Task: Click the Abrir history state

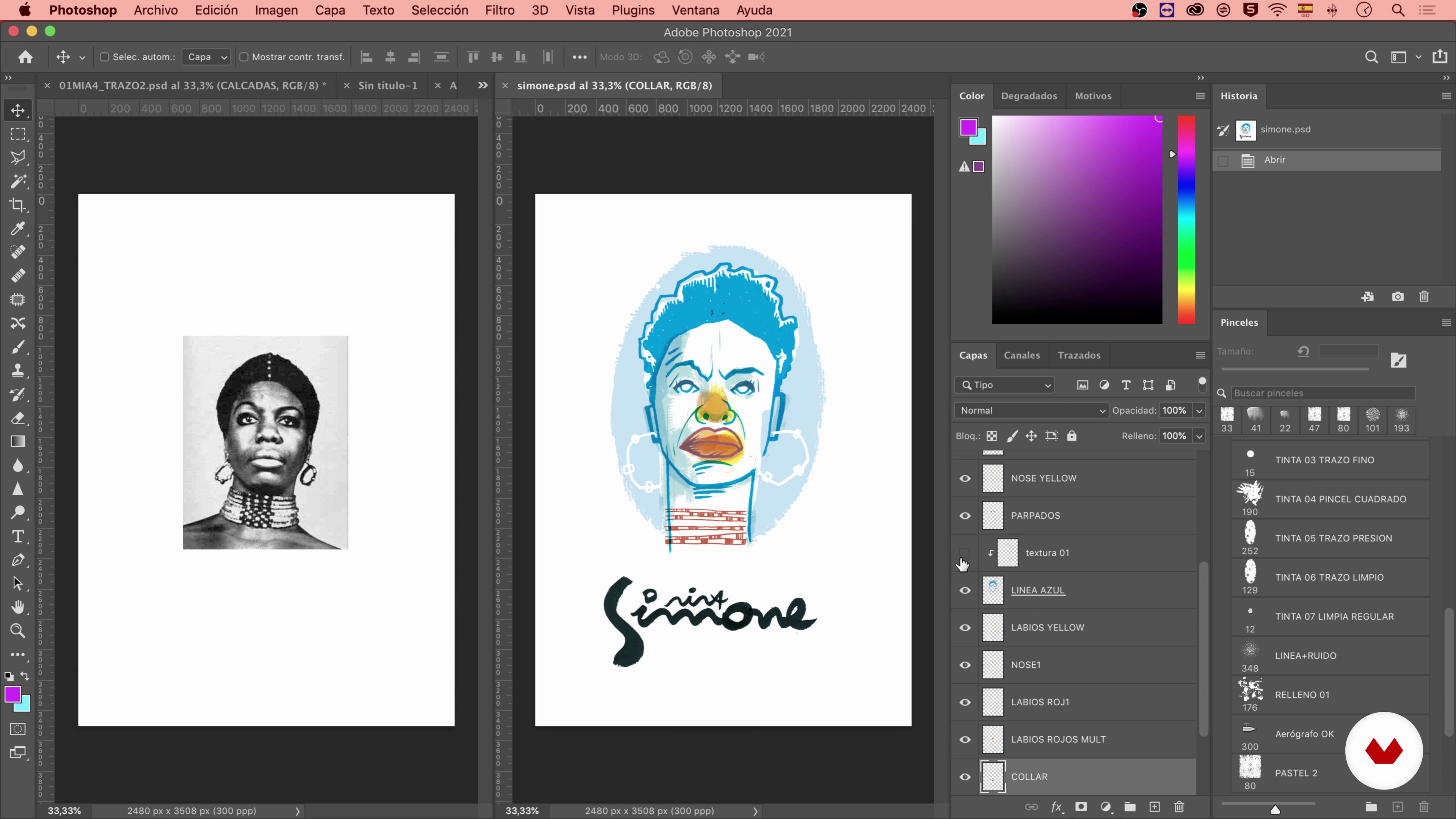Action: point(1327,160)
